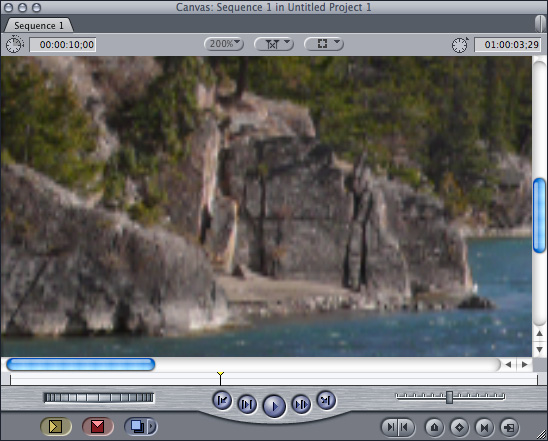This screenshot has height=441, width=548.
Task: Click Play In to Out button
Action: [247, 404]
